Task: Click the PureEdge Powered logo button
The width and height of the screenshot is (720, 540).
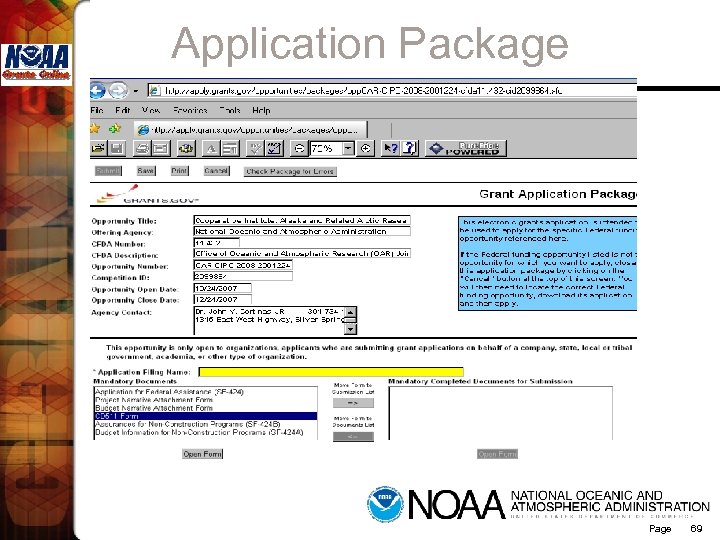Action: 466,148
